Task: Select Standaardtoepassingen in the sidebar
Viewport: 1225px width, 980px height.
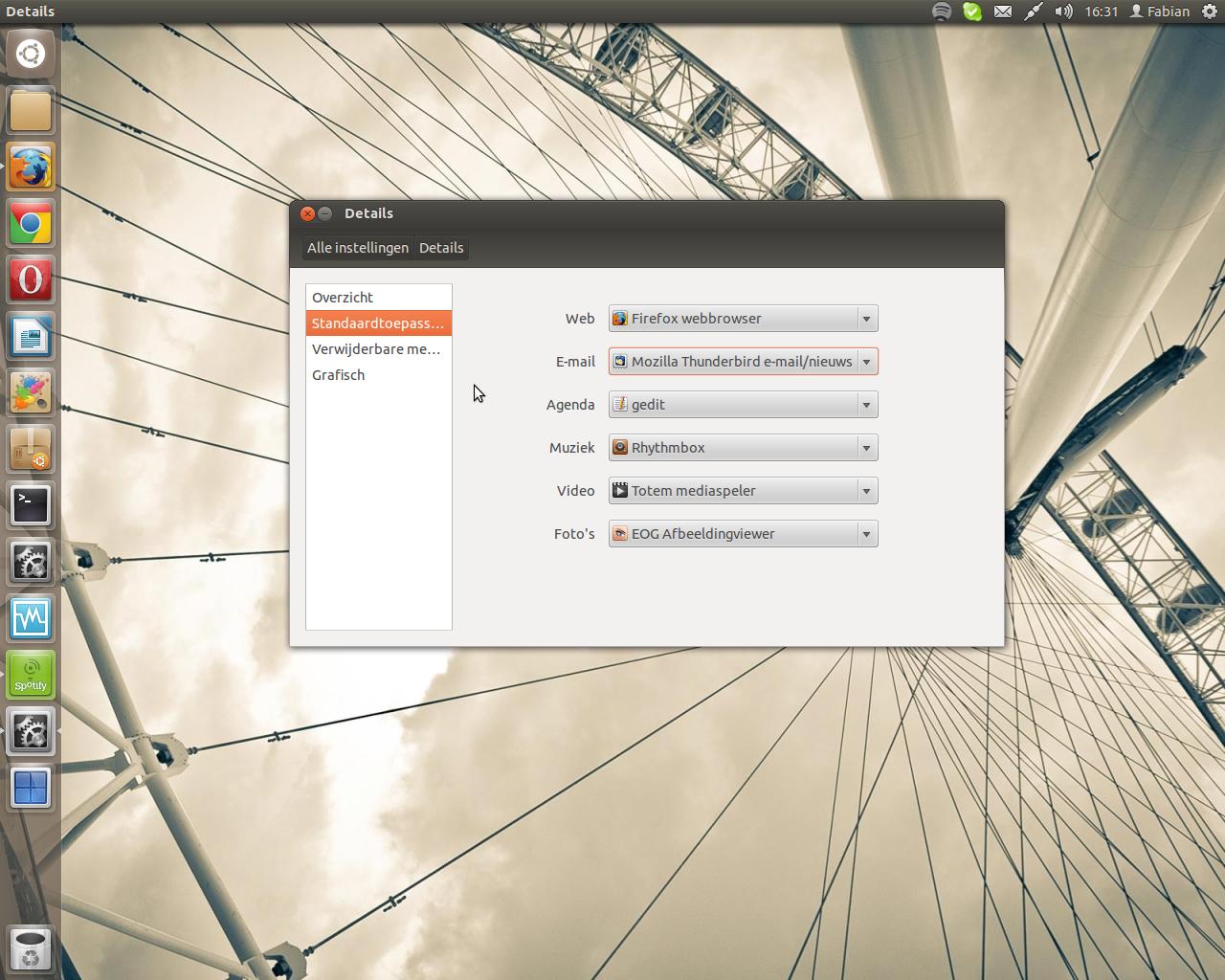Action: point(379,323)
